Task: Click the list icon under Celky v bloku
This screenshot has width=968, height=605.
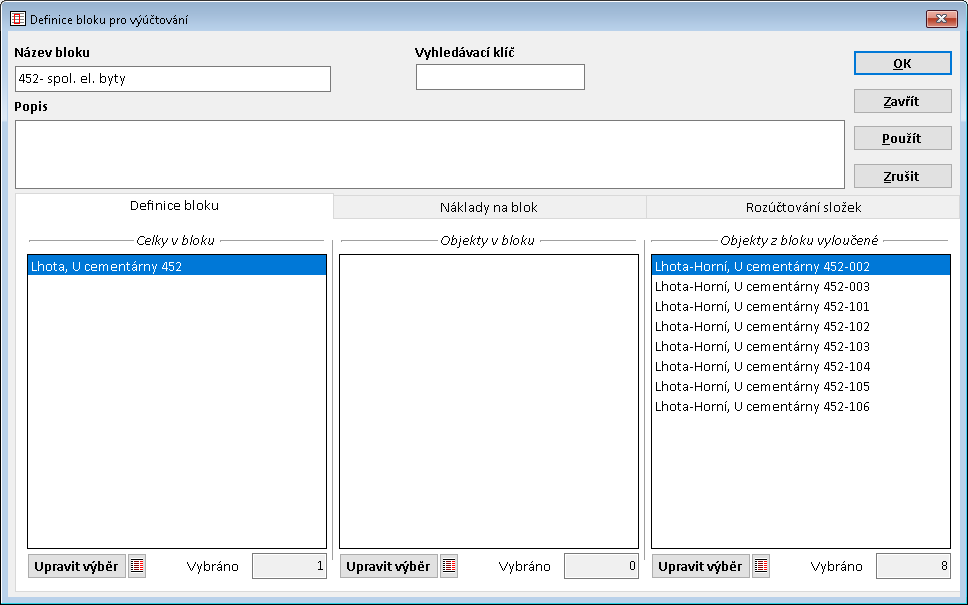Action: 137,566
